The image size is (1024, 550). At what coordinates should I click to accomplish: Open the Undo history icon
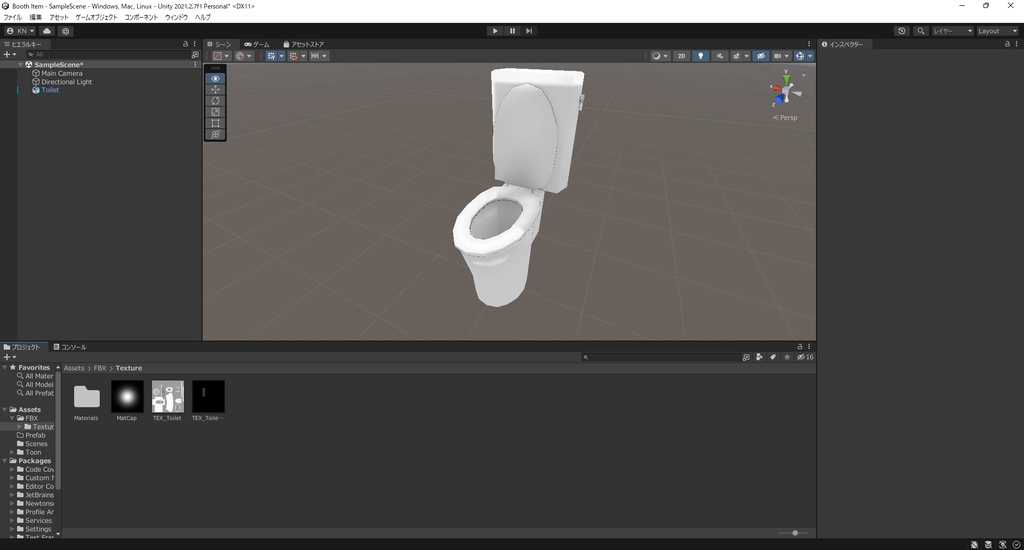[902, 31]
